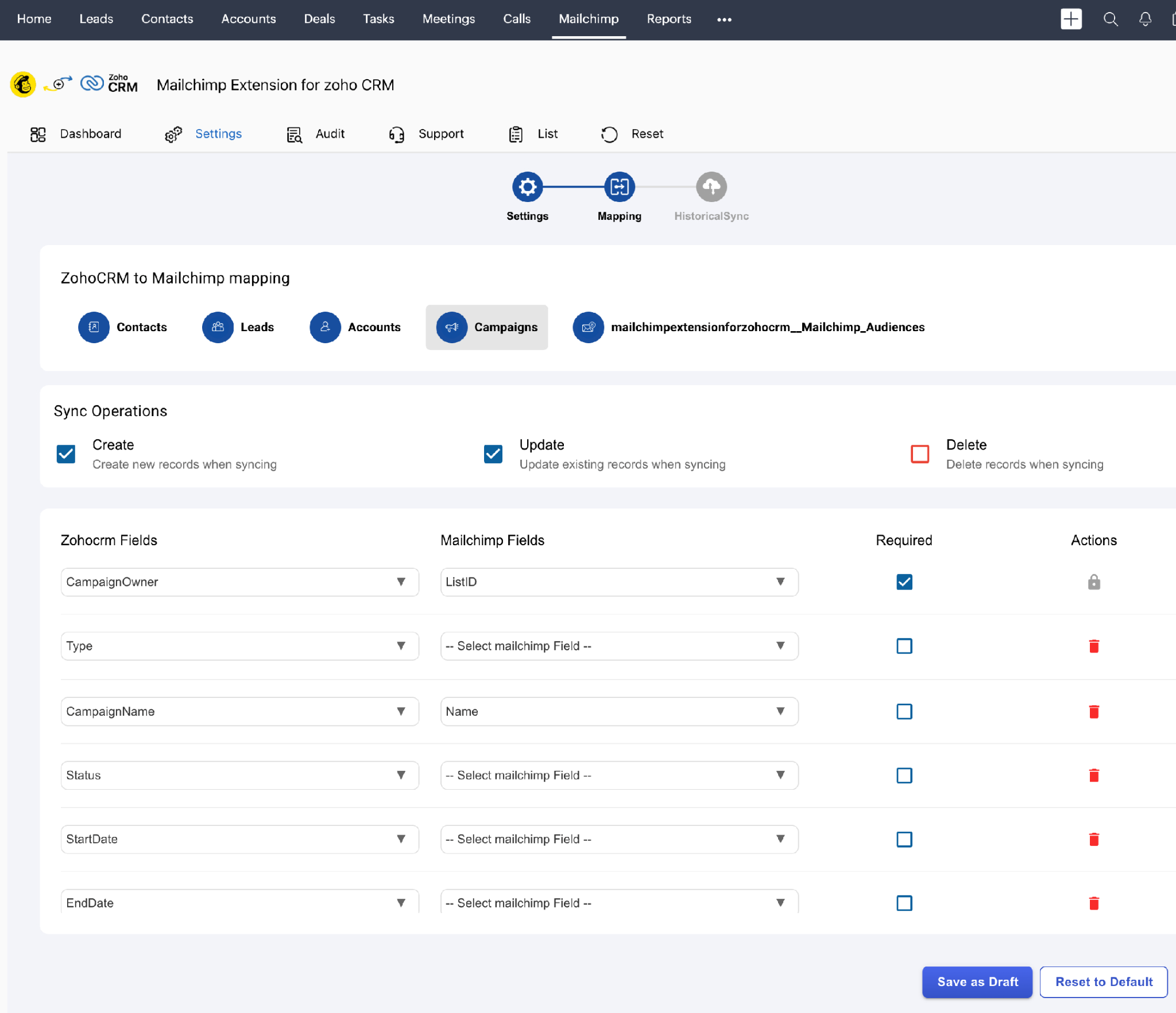Viewport: 1176px width, 1013px height.
Task: Uncheck the Create sync operation
Action: click(66, 454)
